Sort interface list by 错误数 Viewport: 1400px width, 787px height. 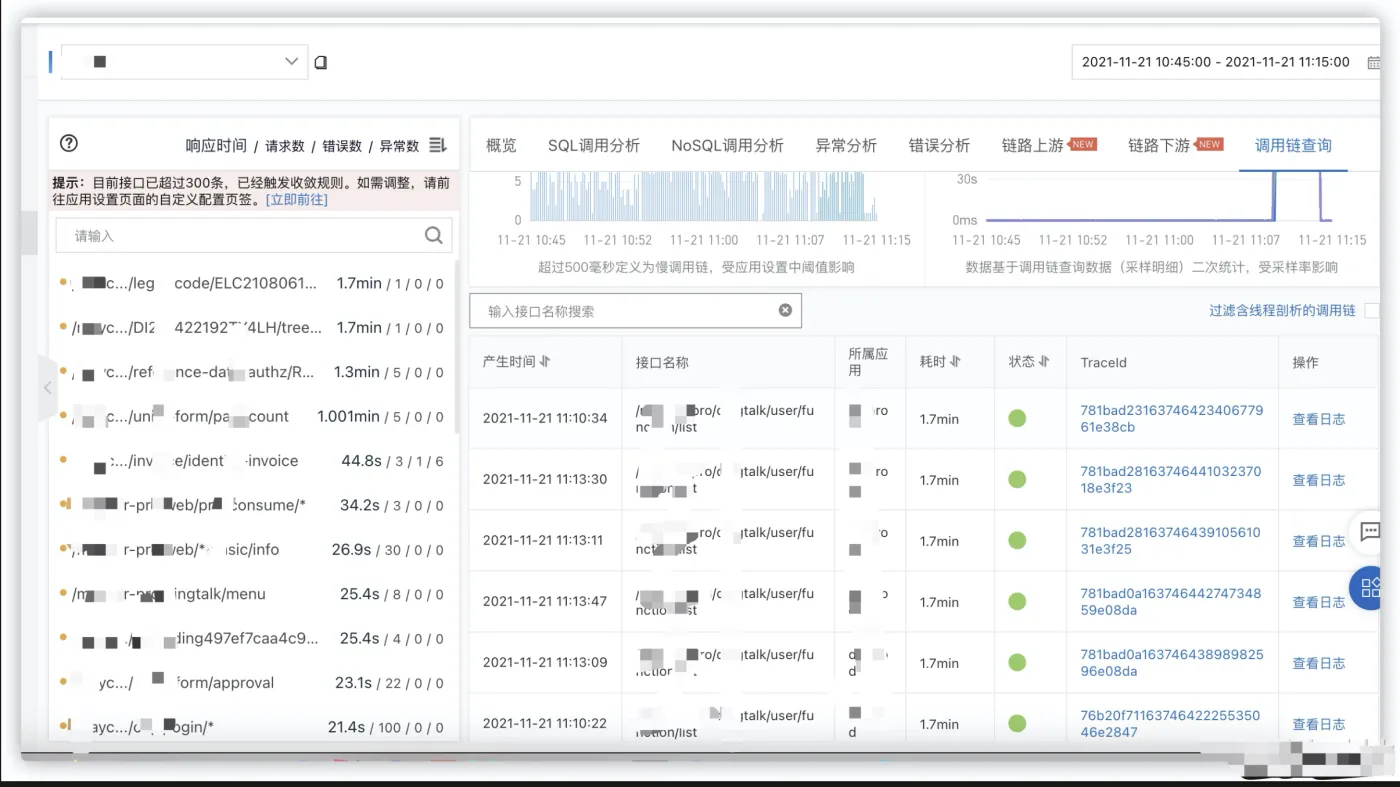[342, 146]
